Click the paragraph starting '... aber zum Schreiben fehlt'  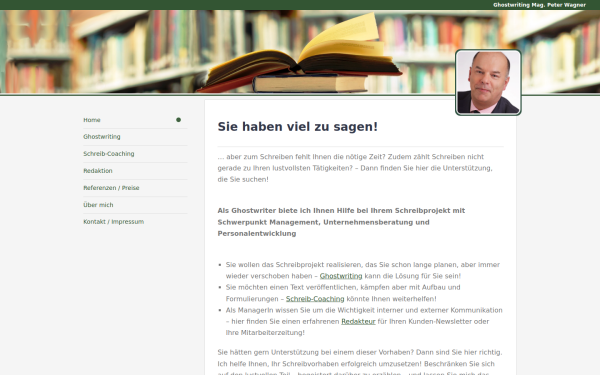[355, 168]
